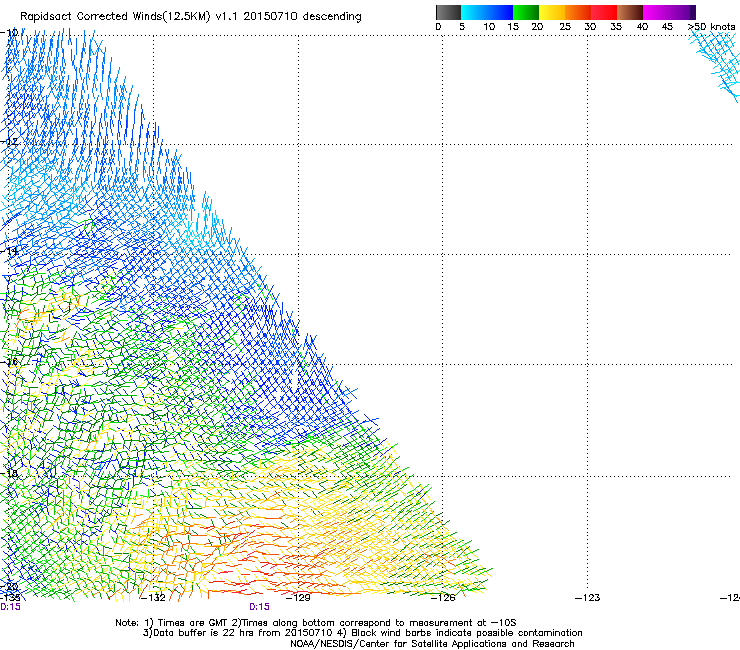Image resolution: width=740 pixels, height=650 pixels.
Task: Select the orange 25-30 knots legend color
Action: [578, 12]
